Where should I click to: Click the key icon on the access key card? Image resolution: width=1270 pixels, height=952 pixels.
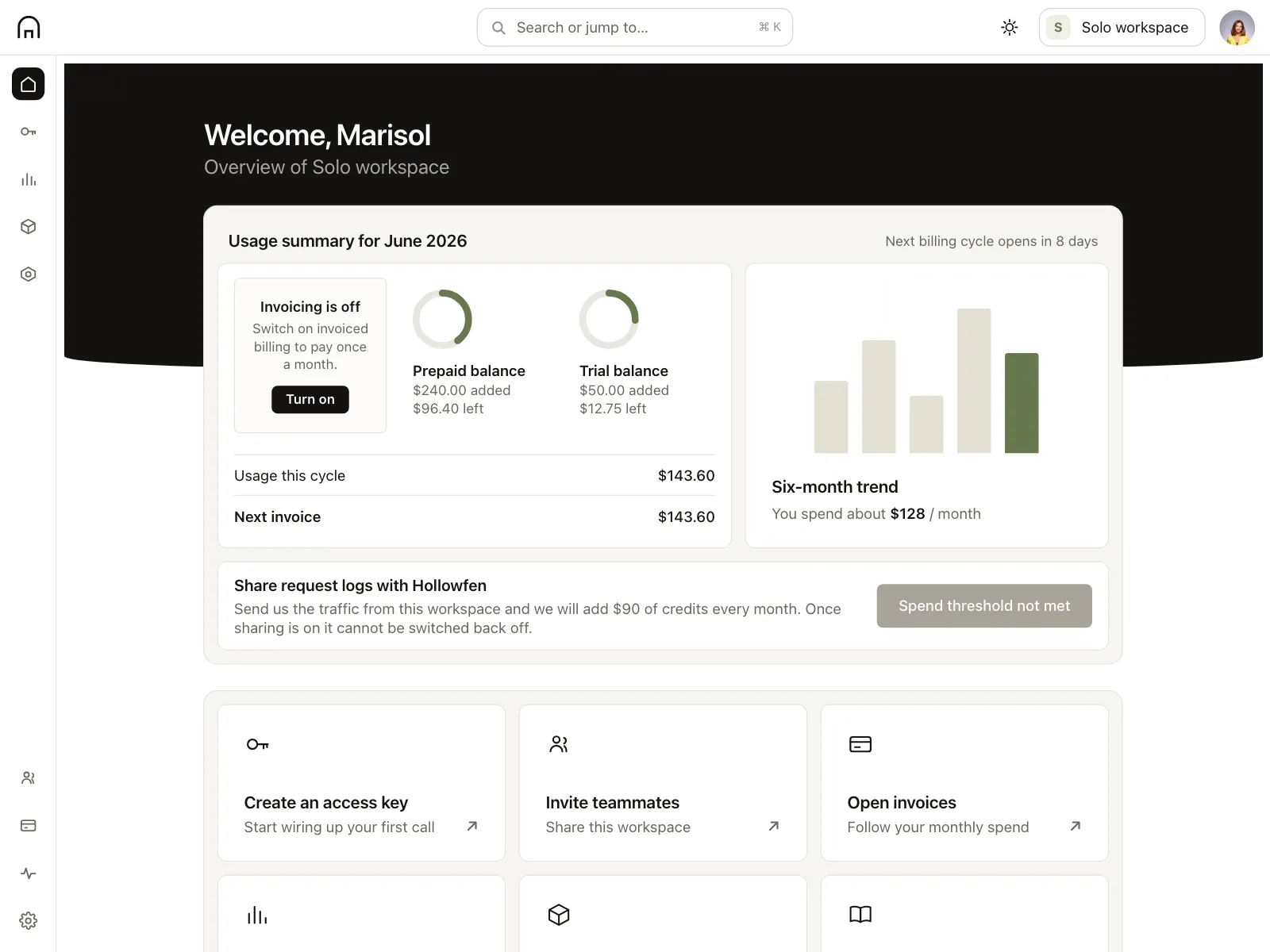click(258, 744)
